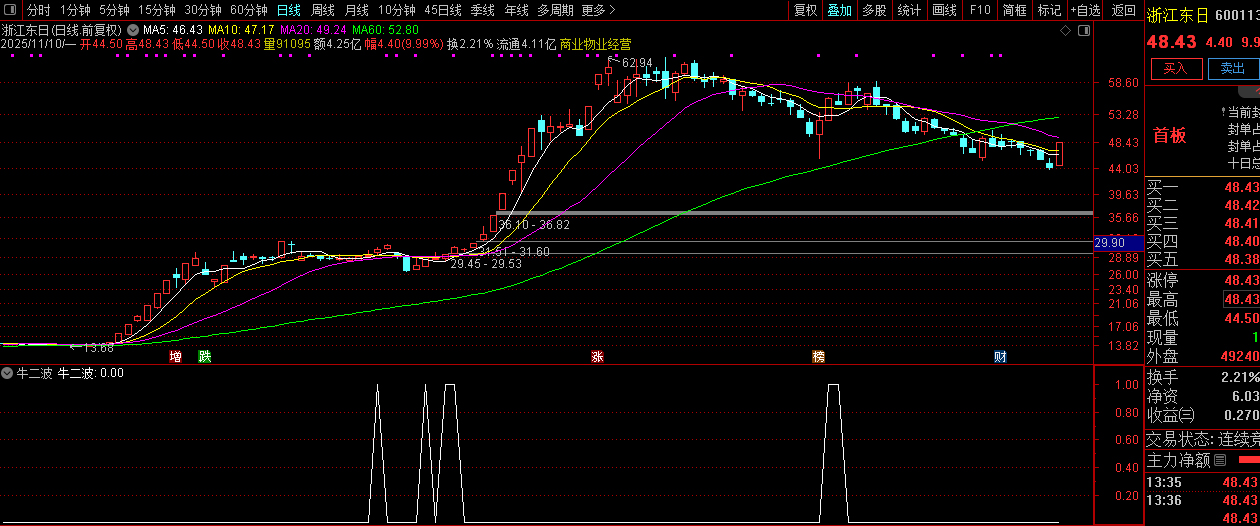Click the 净资 row
Viewport: 1260px width, 526px height.
pyautogui.click(x=1202, y=396)
